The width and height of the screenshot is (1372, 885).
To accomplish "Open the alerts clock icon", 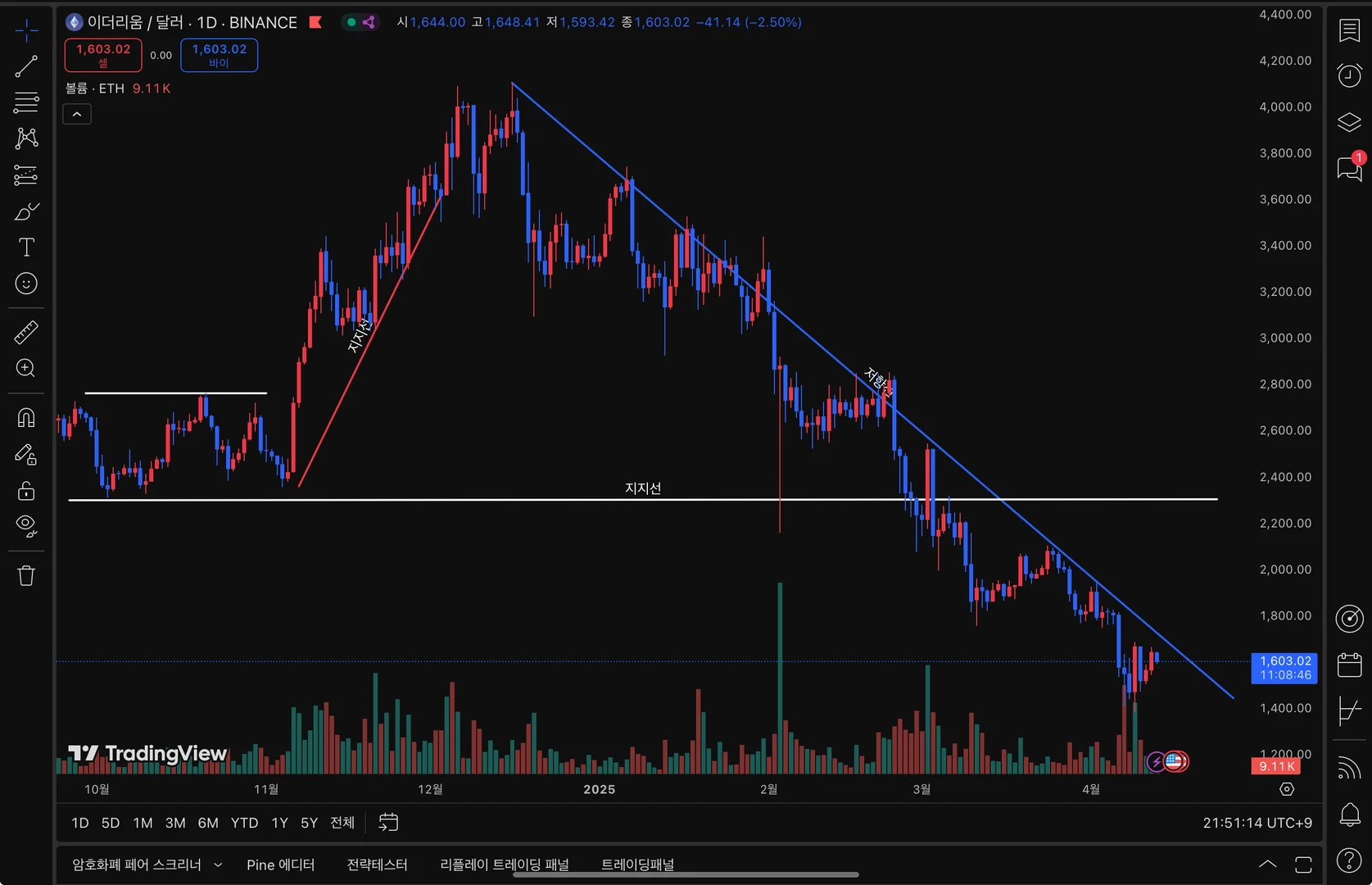I will (1349, 75).
